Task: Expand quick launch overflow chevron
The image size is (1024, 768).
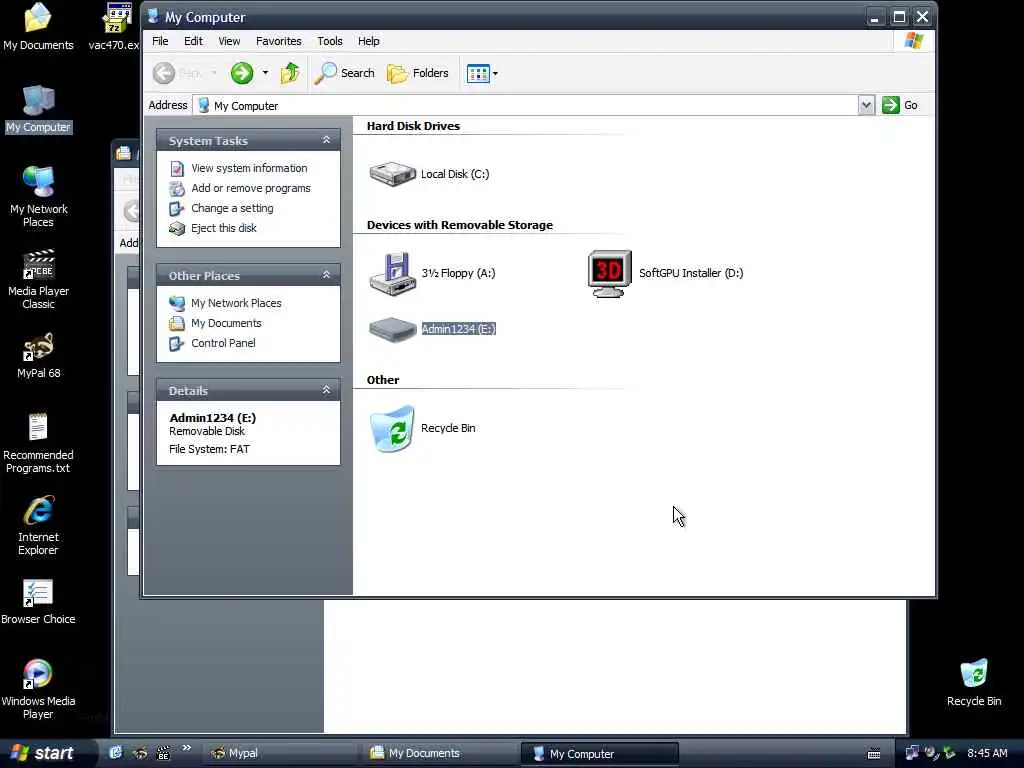Action: point(186,748)
